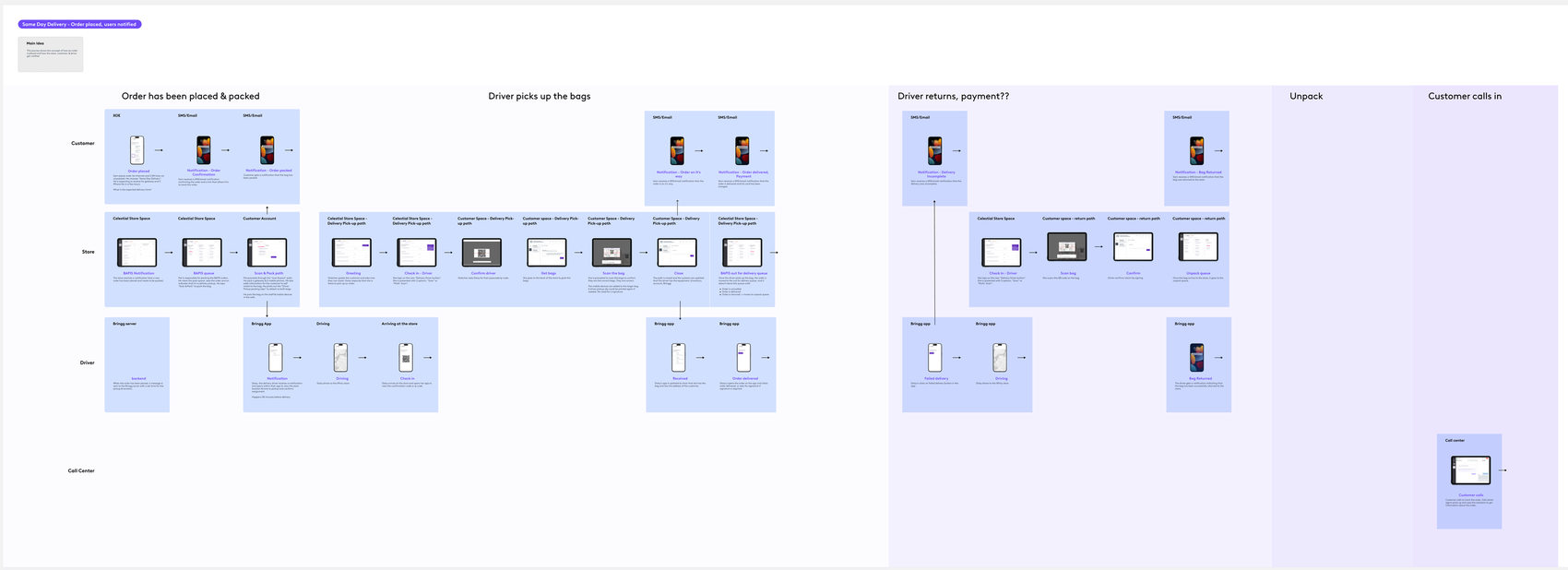The height and width of the screenshot is (570, 1568).
Task: Select the BAPIS queue tablet thumbnail
Action: click(x=203, y=253)
